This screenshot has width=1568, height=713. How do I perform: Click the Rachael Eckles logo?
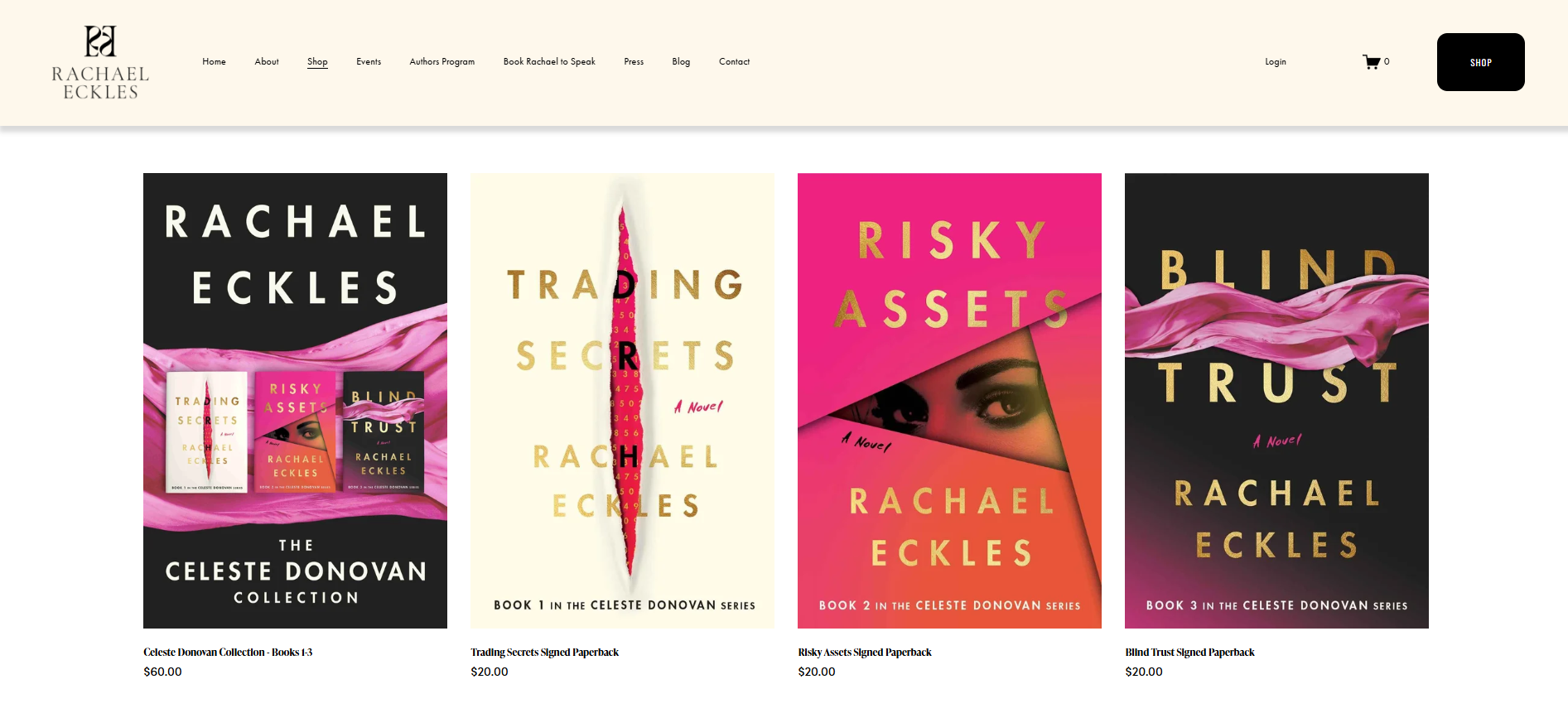pyautogui.click(x=100, y=63)
